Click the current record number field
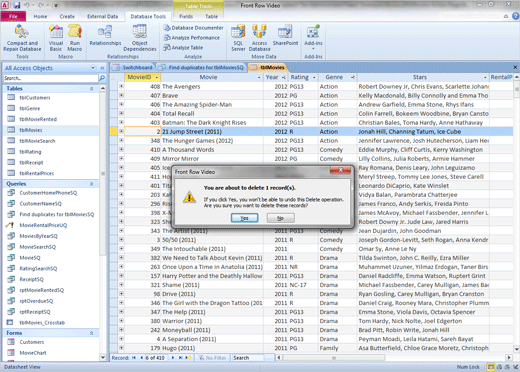 [x=155, y=358]
